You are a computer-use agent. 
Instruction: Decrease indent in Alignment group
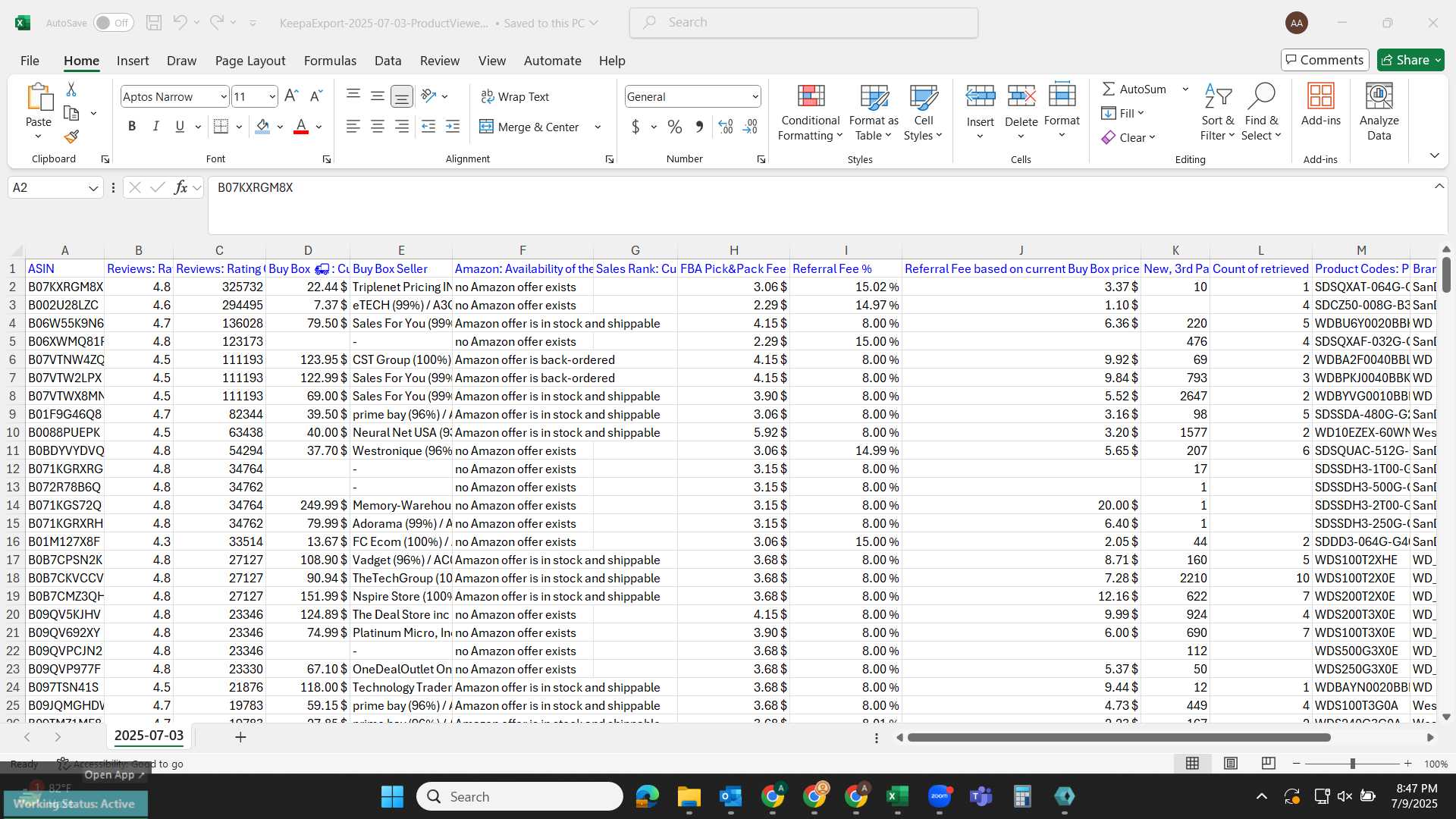pyautogui.click(x=428, y=127)
